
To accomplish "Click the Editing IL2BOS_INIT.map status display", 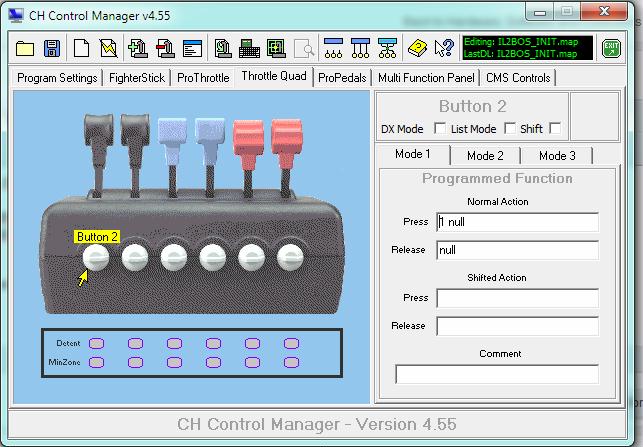I will (x=527, y=48).
